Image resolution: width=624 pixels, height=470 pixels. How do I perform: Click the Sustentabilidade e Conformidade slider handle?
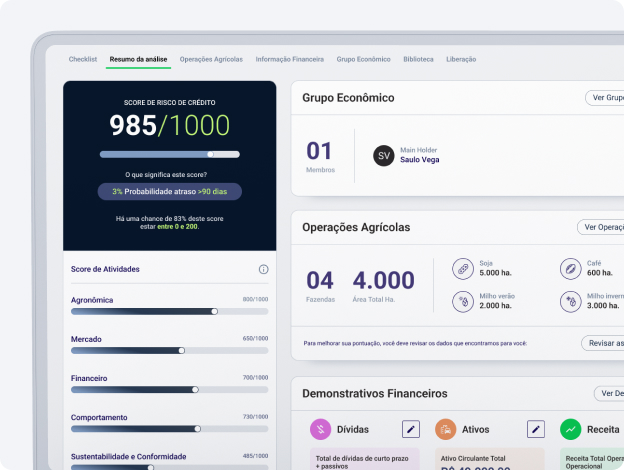(x=151, y=468)
